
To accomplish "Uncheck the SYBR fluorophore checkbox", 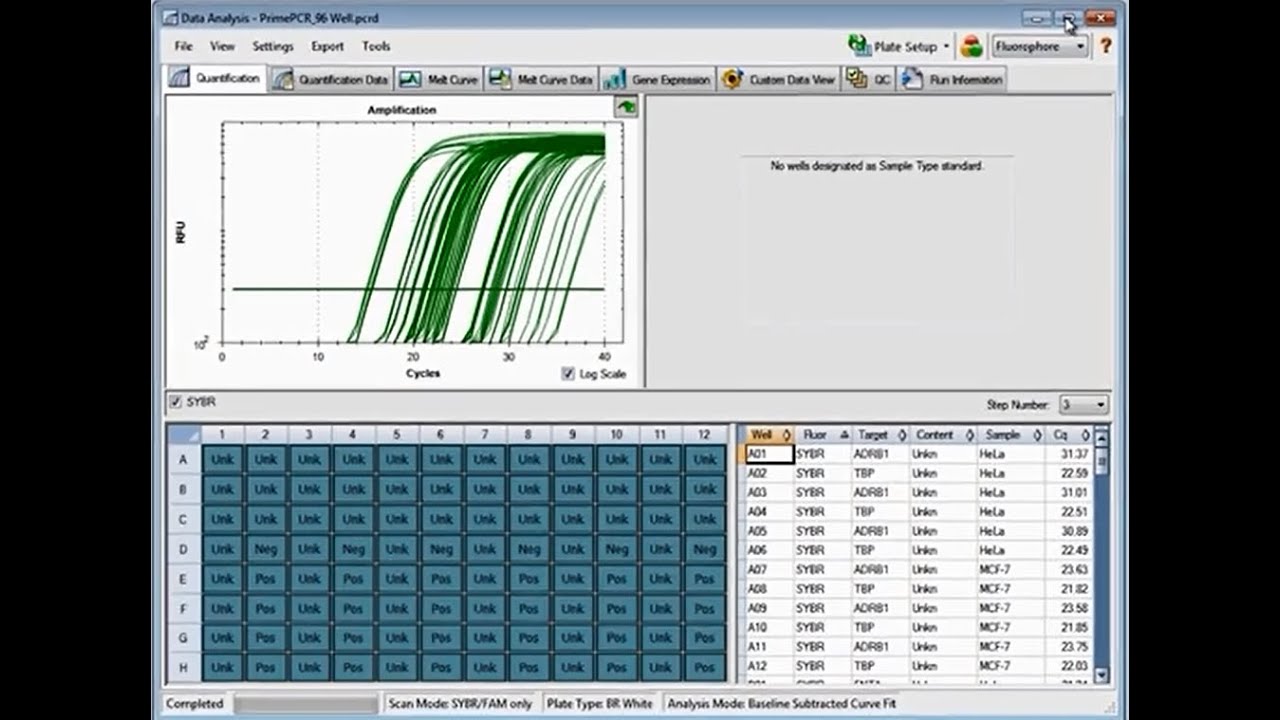I will [176, 402].
